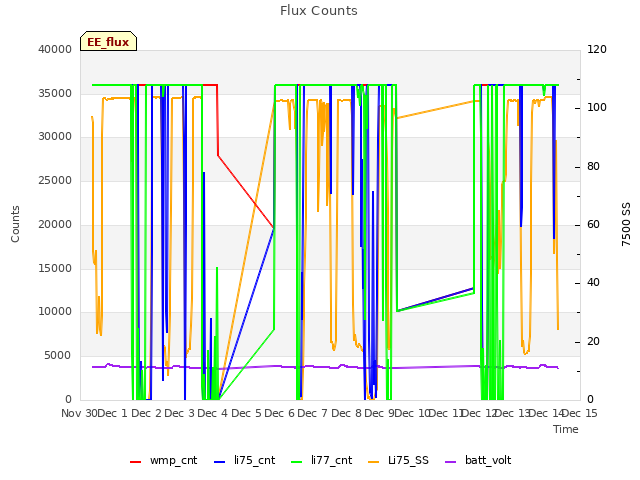The height and width of the screenshot is (480, 640).
Task: Click the 25000 left axis value
Action: [55, 180]
